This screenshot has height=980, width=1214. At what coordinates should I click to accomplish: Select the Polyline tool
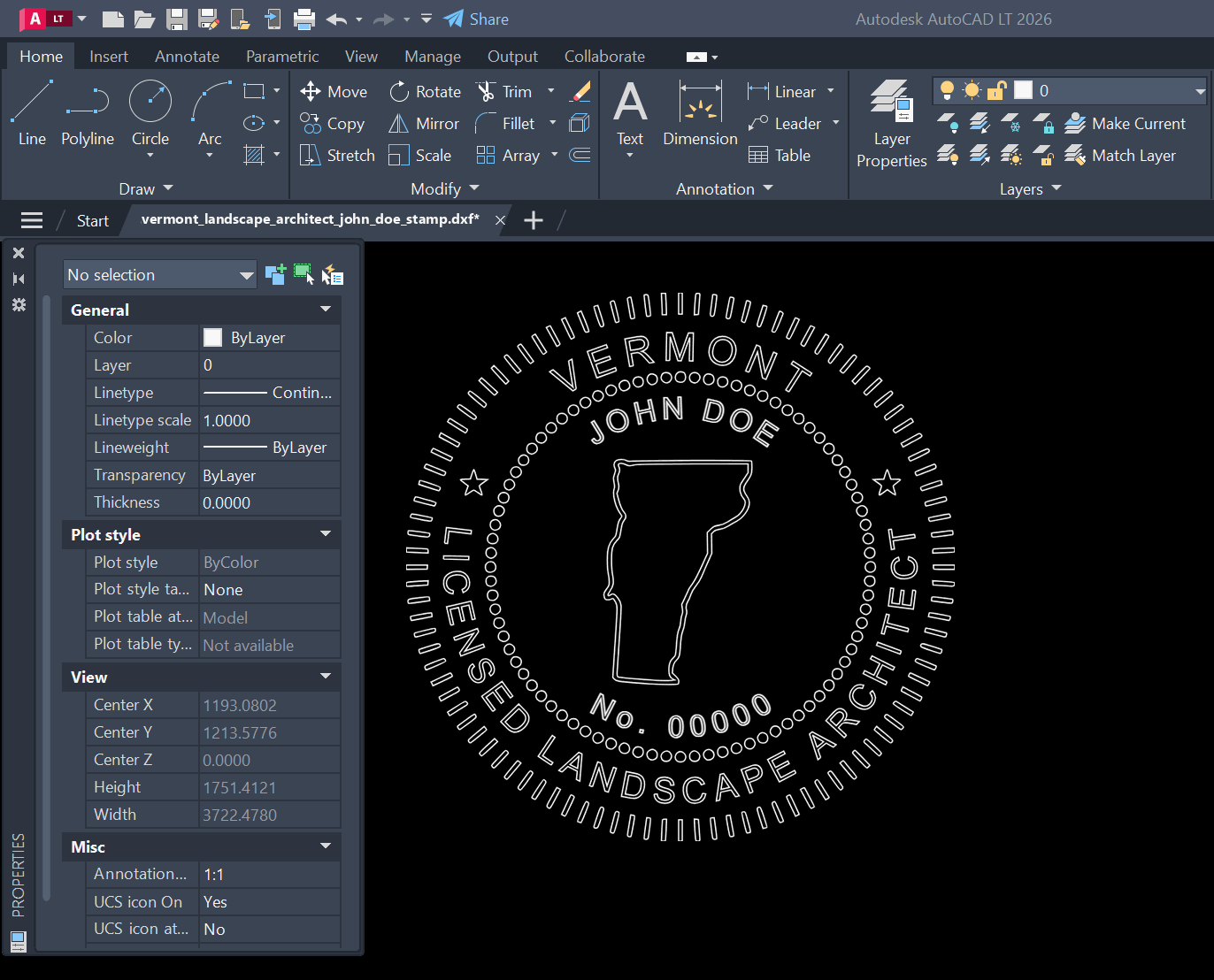click(88, 113)
